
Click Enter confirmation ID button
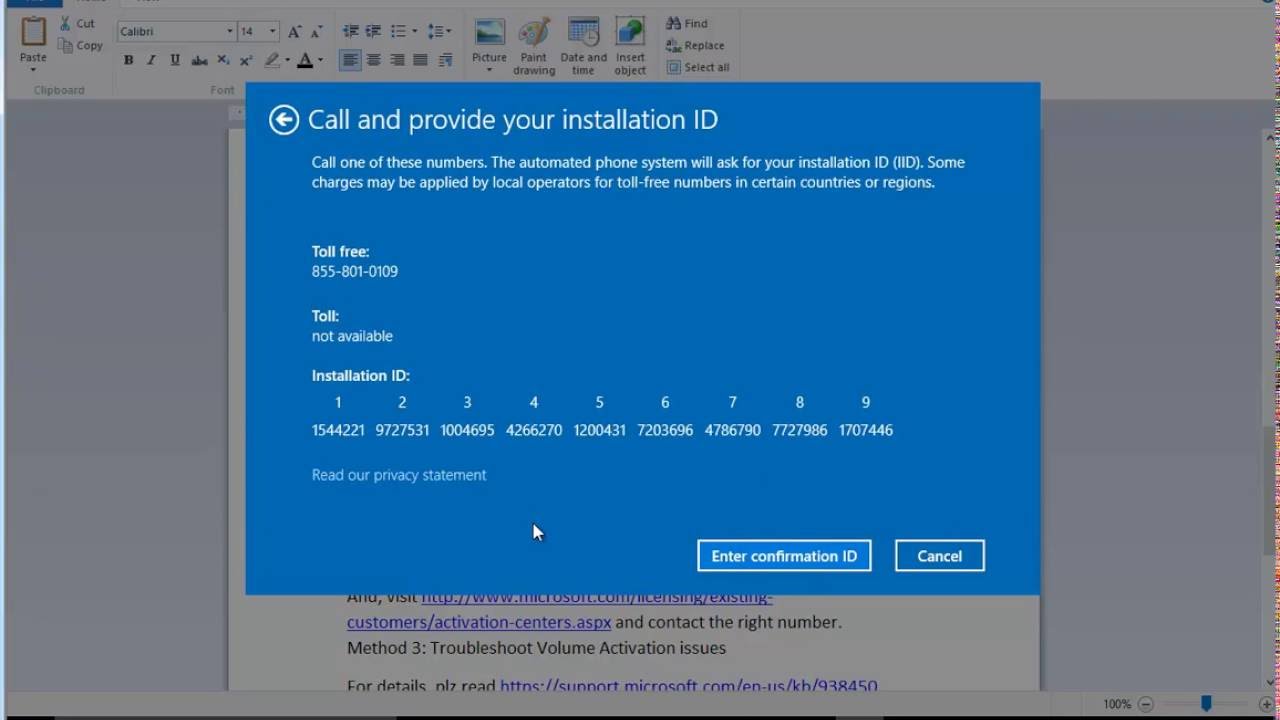tap(784, 556)
